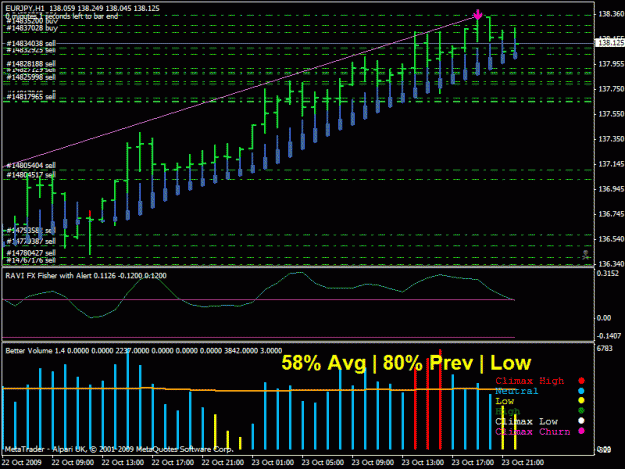
Task: Click the 136.945 price axis label
Action: tap(611, 189)
